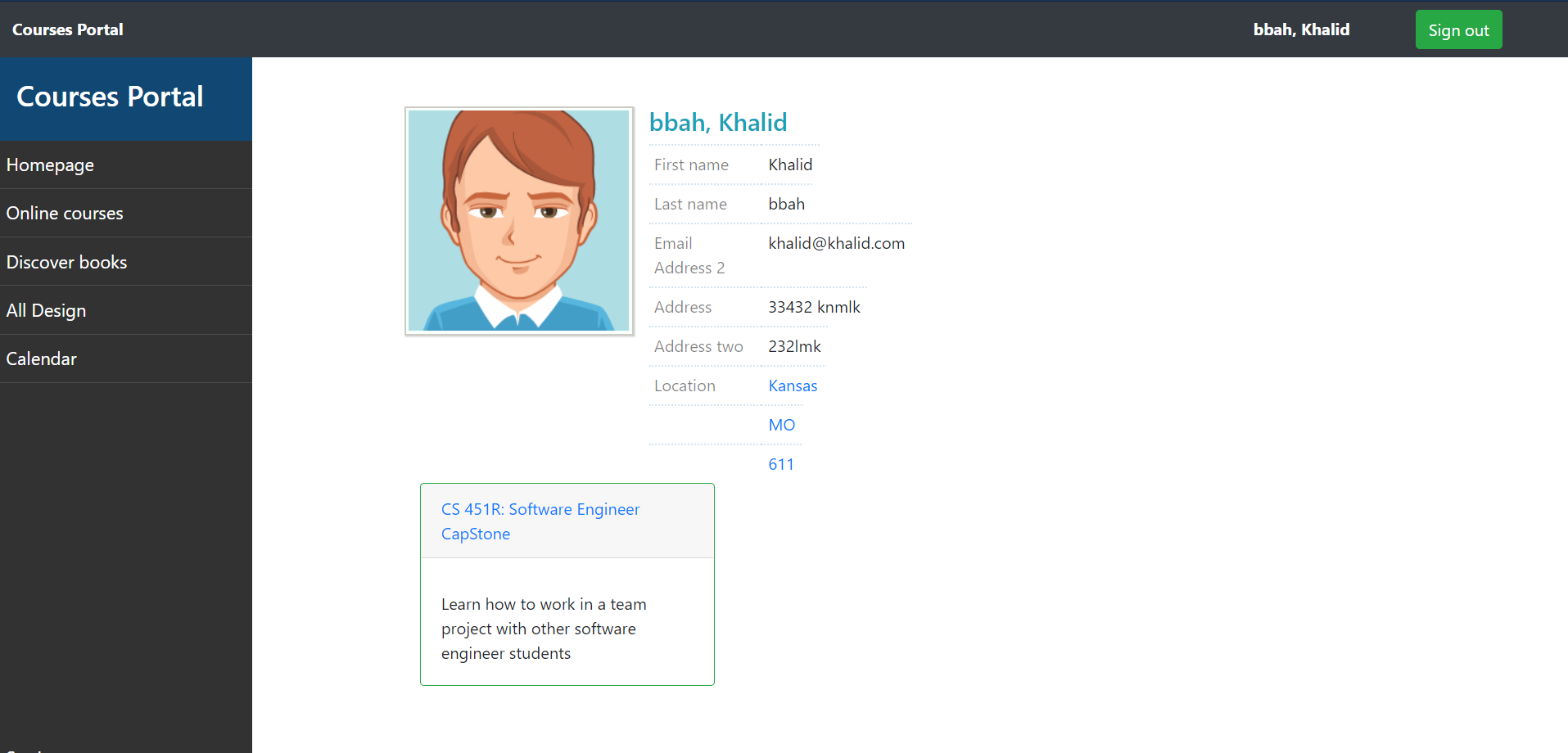Click the MO state link
The width and height of the screenshot is (1568, 753).
click(781, 425)
